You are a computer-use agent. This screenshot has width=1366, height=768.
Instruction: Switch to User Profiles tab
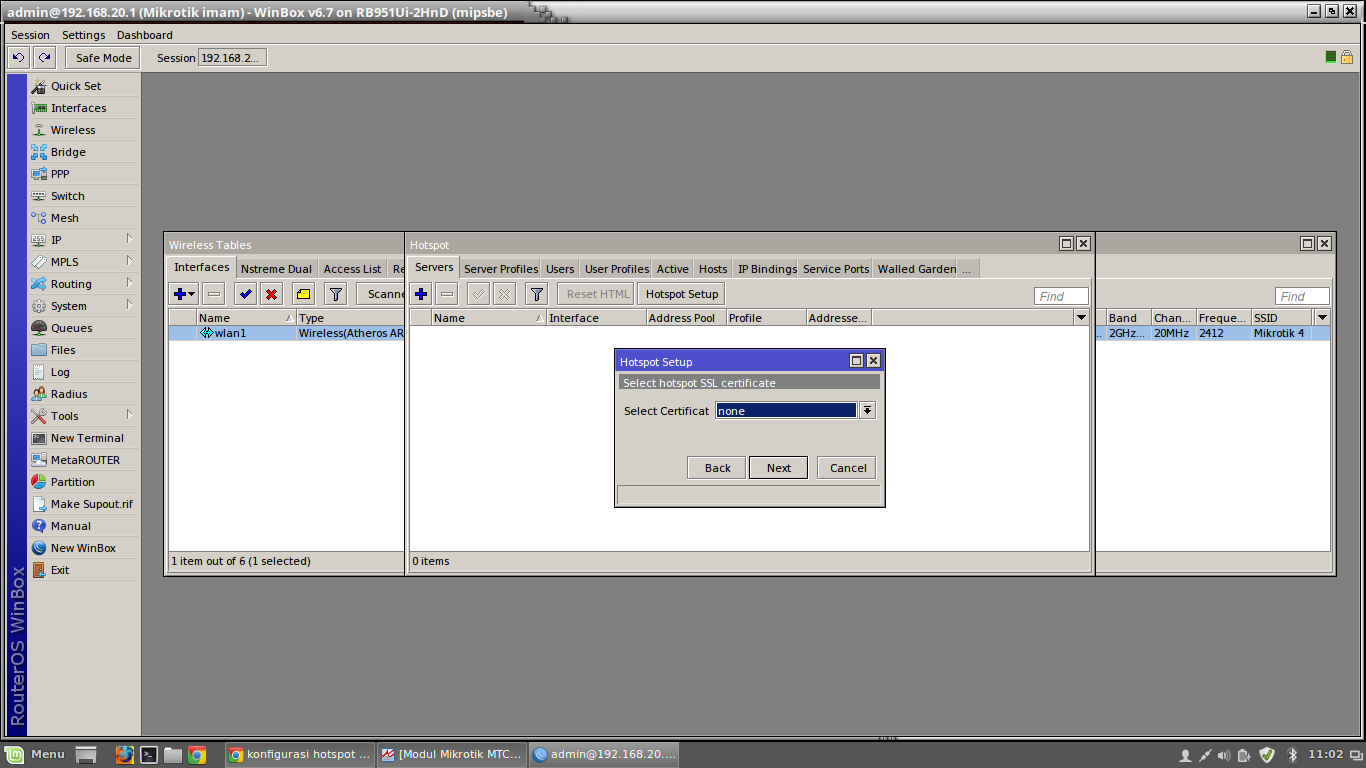pyautogui.click(x=617, y=269)
